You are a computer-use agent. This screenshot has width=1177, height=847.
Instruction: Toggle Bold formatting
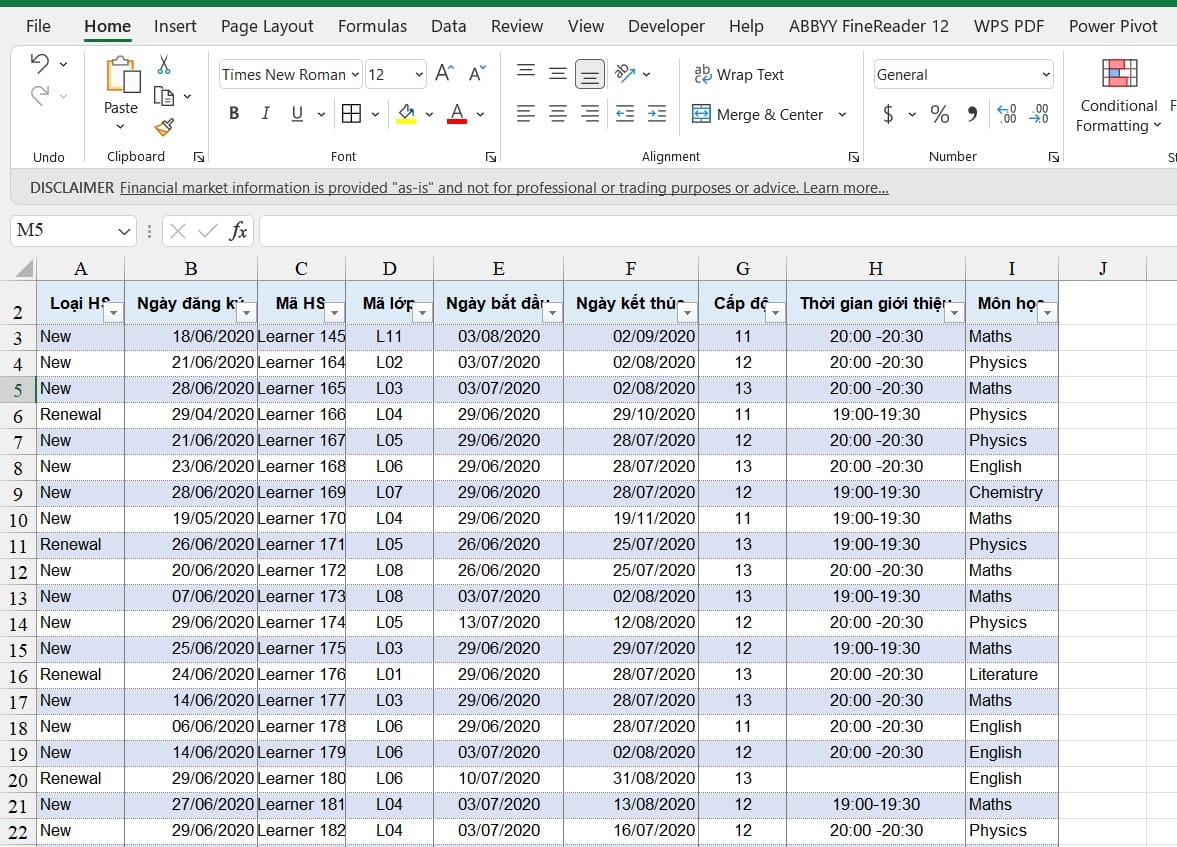(x=234, y=113)
